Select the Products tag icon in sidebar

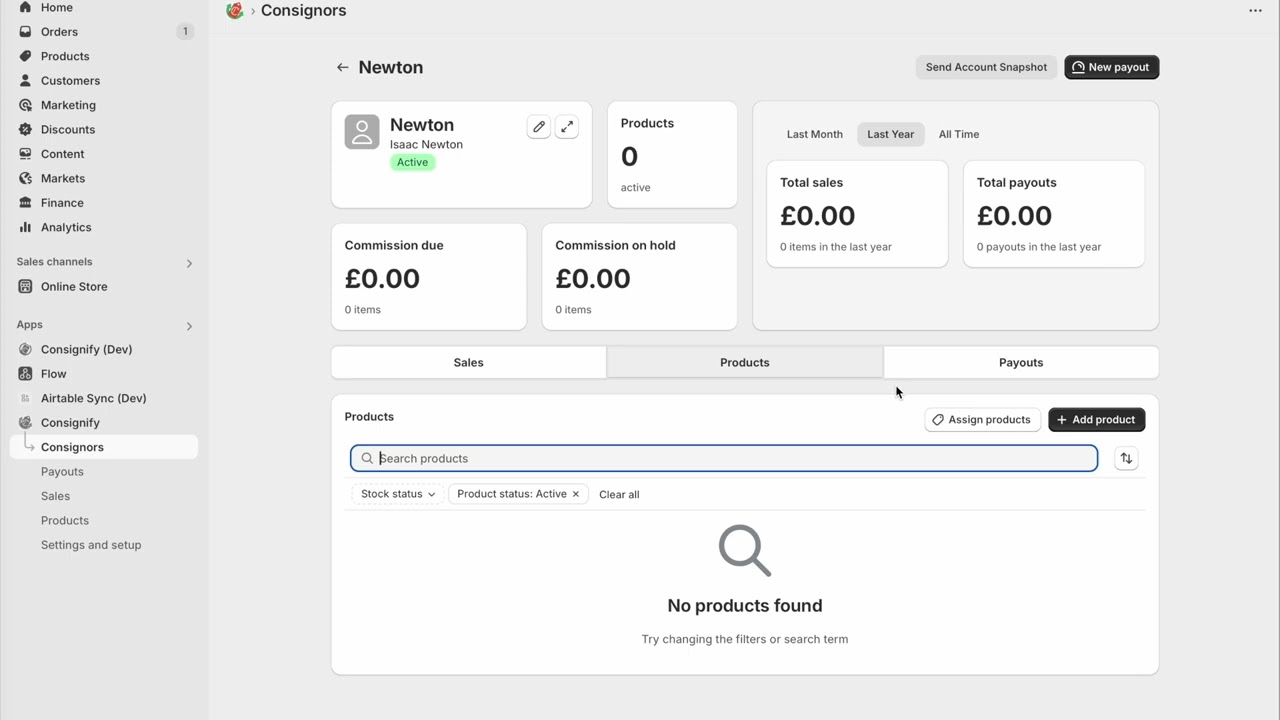[x=25, y=56]
